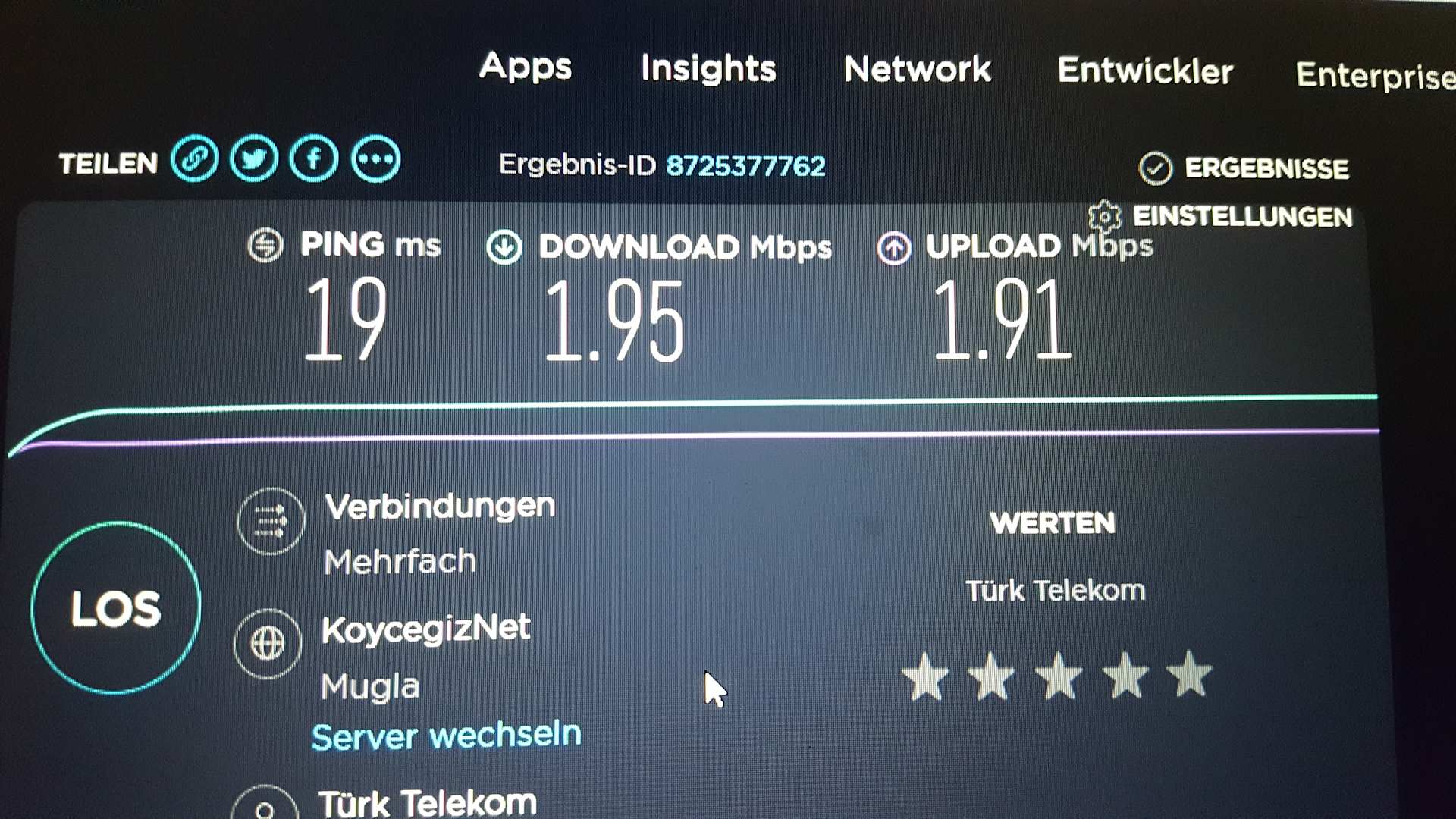Open the Entwickler menu item
1456x819 pixels.
click(1145, 71)
